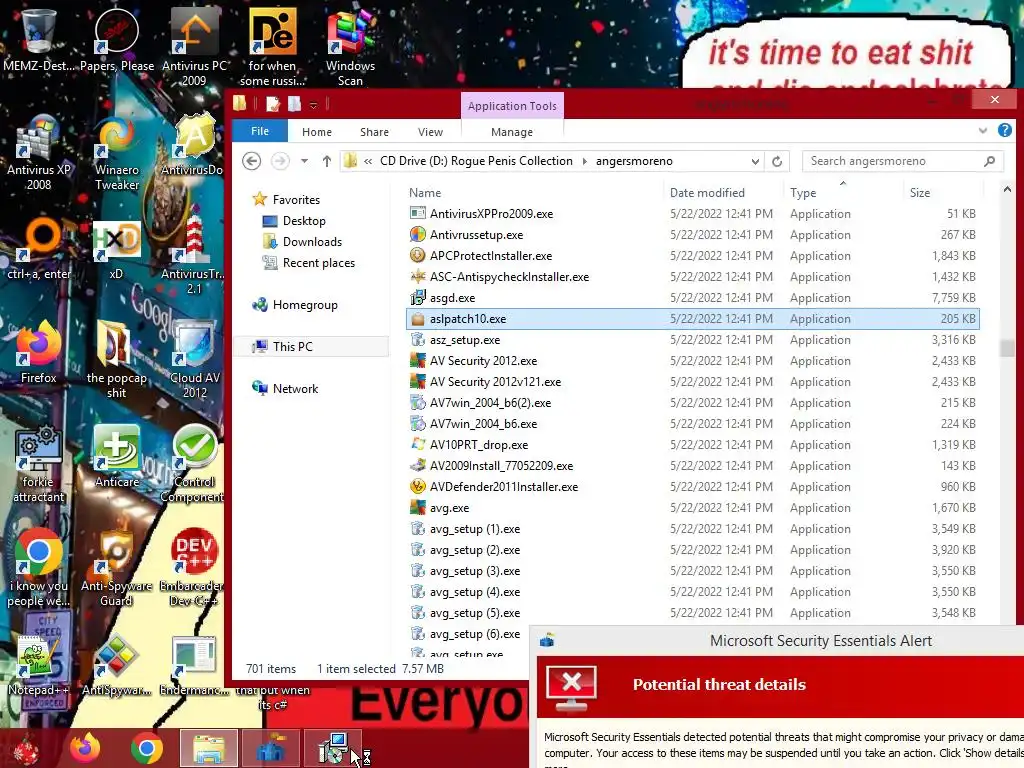Launch Winaero Tweaker desktop shortcut
Screen dimensions: 1024x768
click(x=117, y=152)
